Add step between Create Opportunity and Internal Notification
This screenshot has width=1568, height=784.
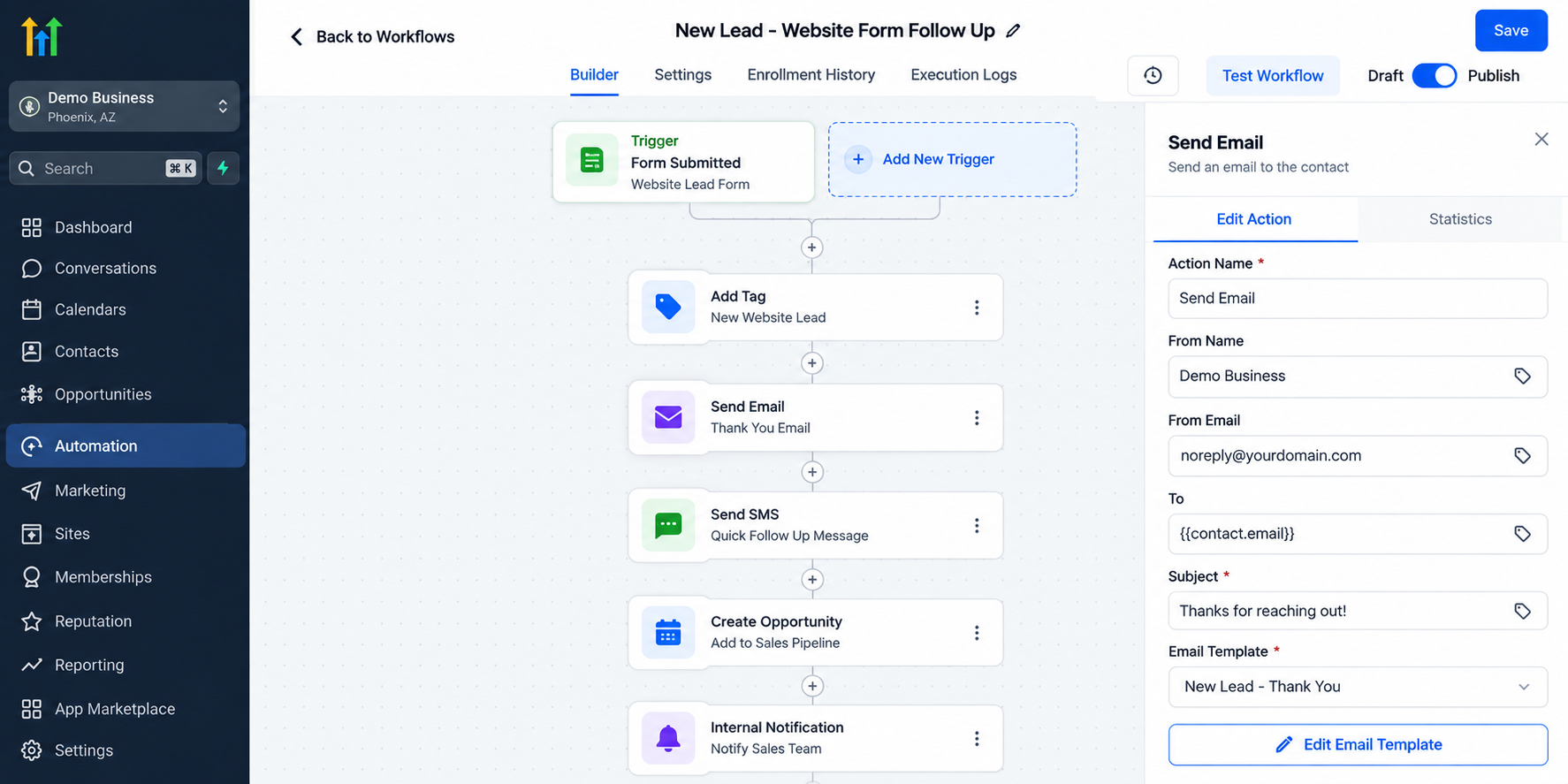[x=812, y=686]
